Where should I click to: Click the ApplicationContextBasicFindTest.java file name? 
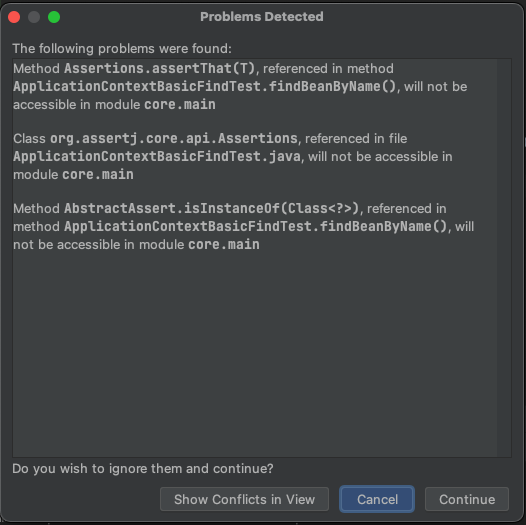(157, 157)
